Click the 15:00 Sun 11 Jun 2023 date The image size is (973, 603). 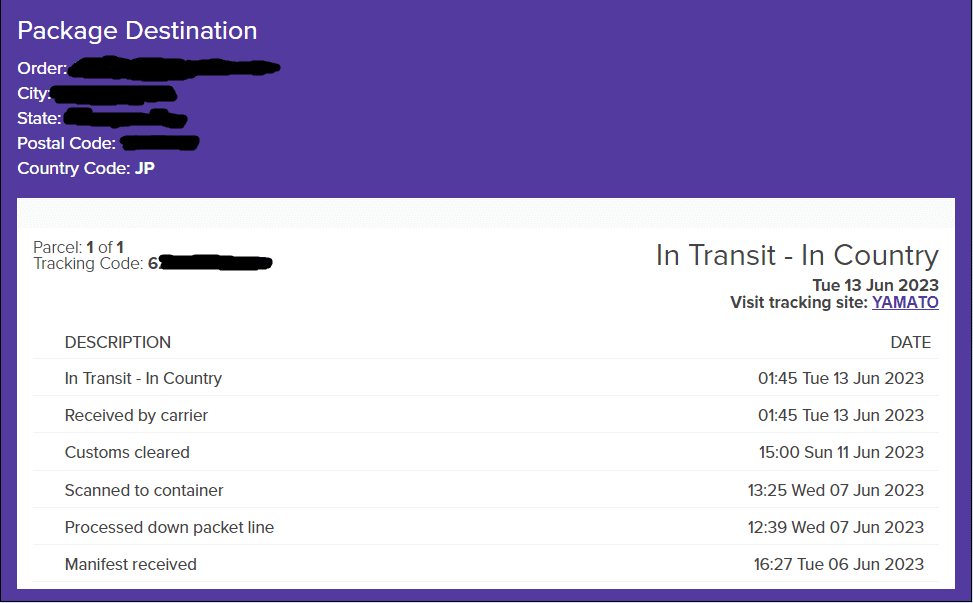pos(841,452)
